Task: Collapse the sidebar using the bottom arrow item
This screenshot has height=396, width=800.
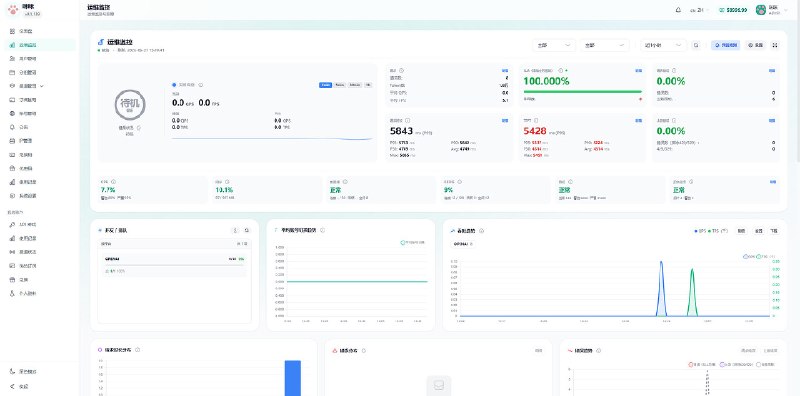Action: tap(40, 386)
